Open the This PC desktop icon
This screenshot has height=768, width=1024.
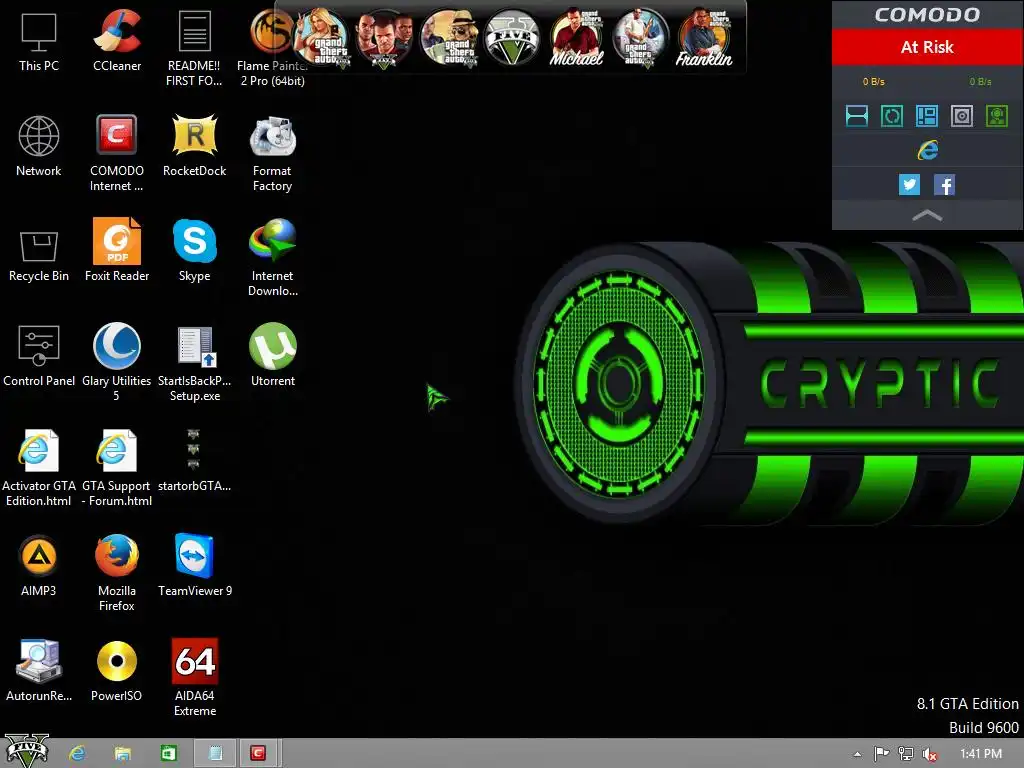(x=39, y=41)
